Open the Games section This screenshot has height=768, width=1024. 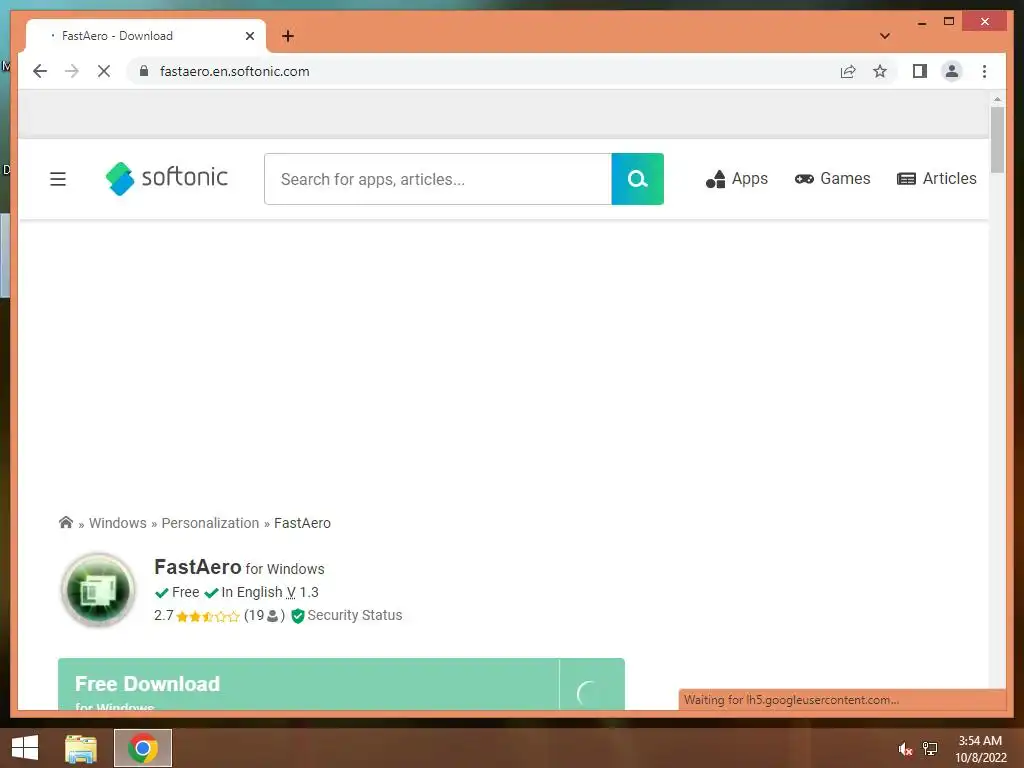pos(832,179)
